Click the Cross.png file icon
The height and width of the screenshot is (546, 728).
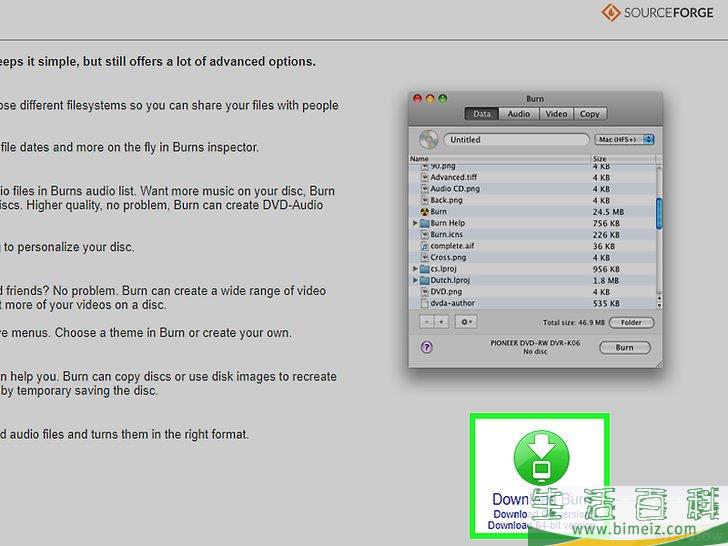coord(424,257)
